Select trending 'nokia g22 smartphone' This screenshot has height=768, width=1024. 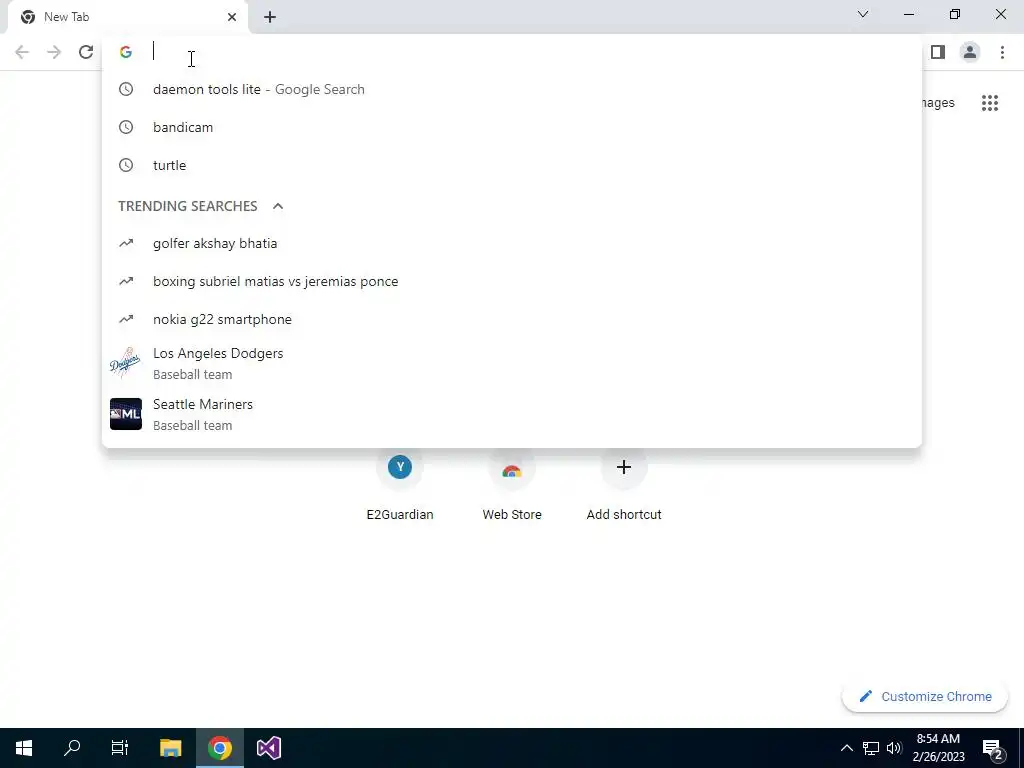pos(512,319)
